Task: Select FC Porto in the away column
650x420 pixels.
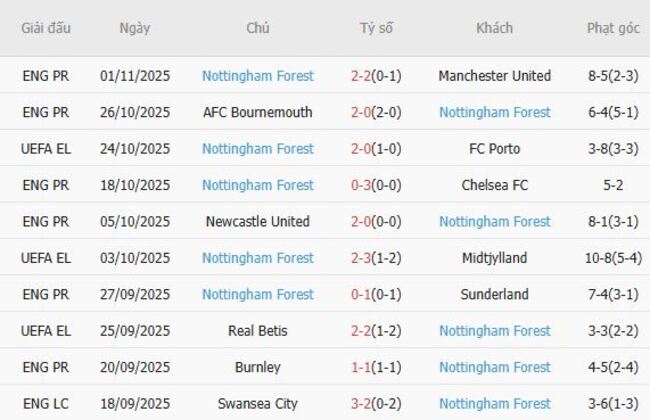Action: (x=494, y=149)
